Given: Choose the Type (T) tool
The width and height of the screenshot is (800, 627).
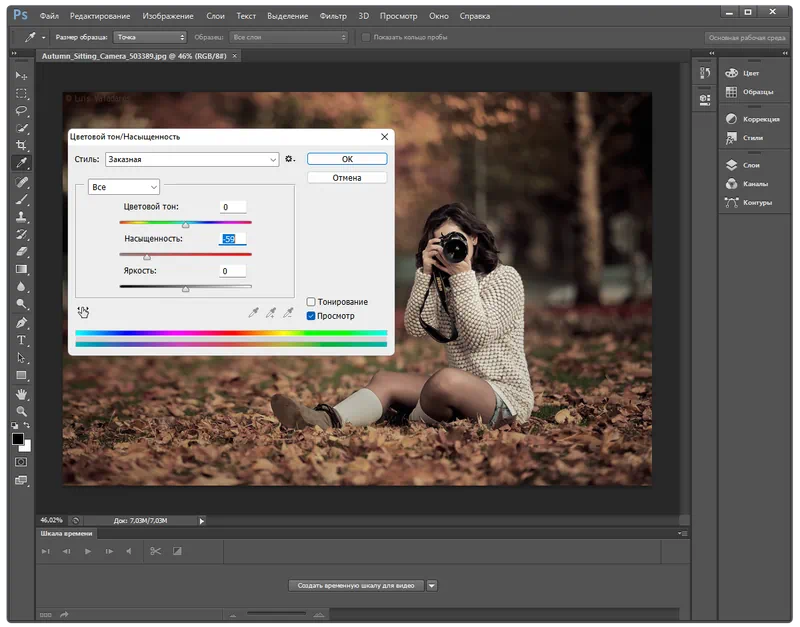Looking at the screenshot, I should pyautogui.click(x=21, y=340).
